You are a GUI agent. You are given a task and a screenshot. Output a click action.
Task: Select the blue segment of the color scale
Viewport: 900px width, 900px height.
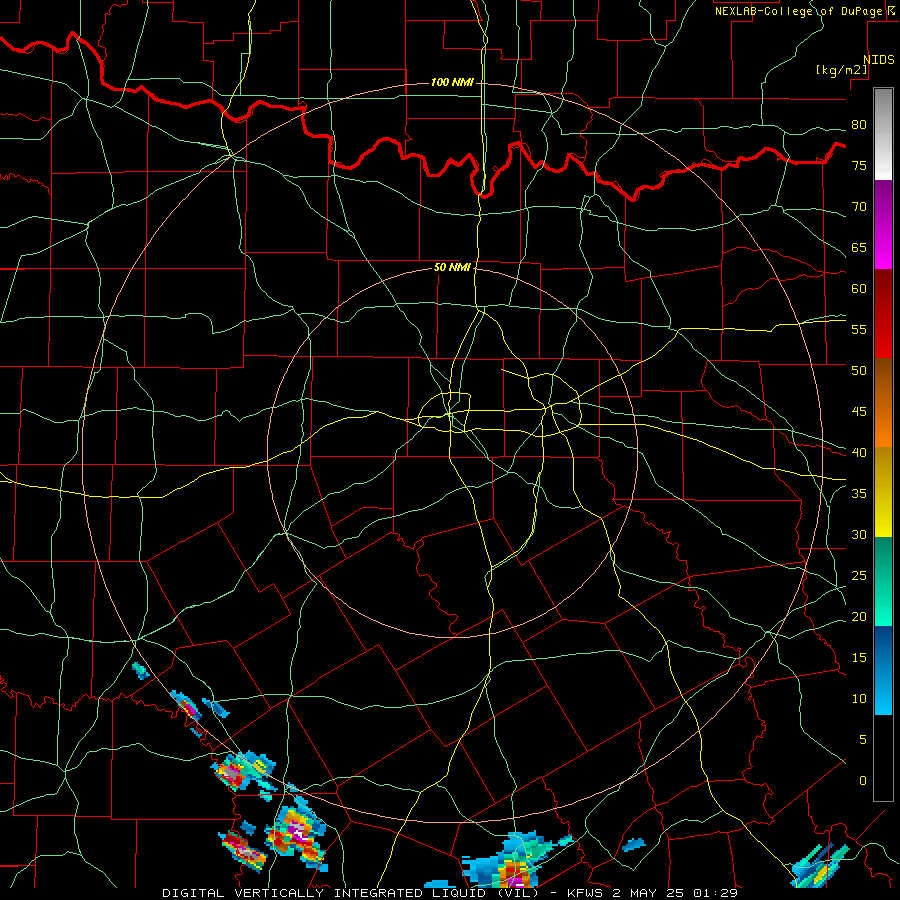tap(883, 670)
